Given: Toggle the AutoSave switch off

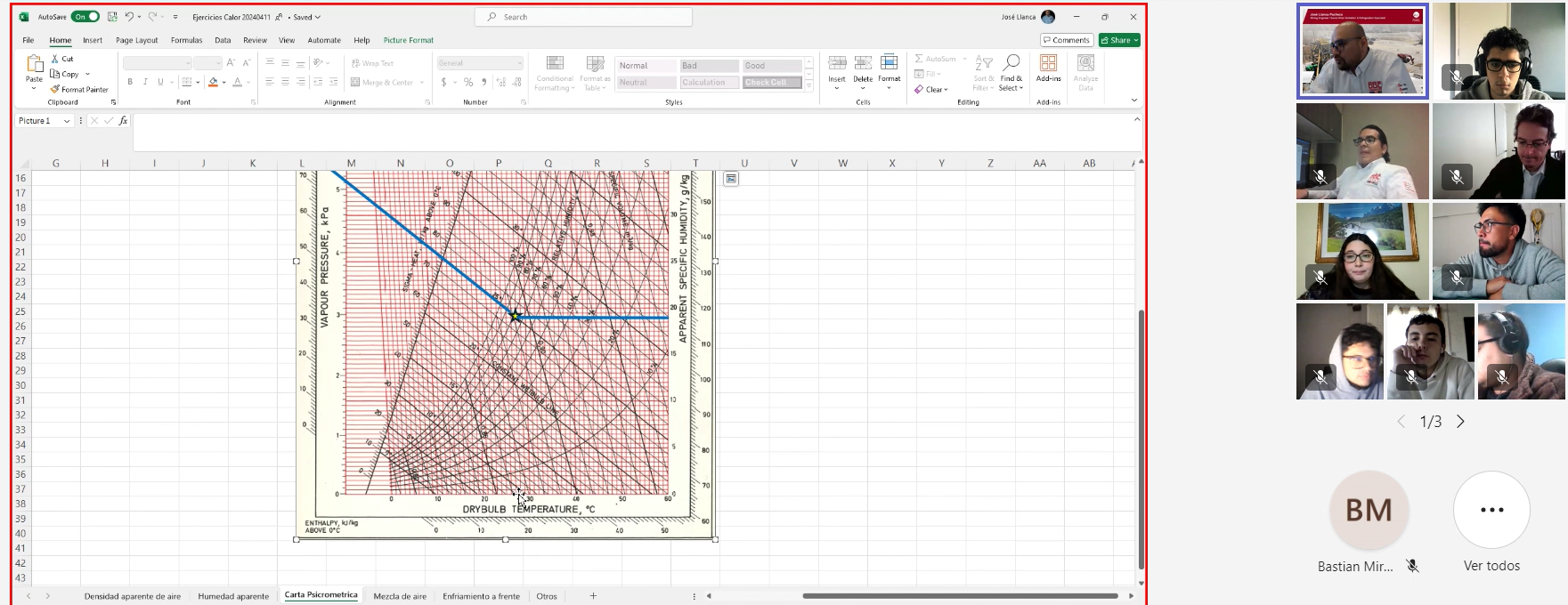Looking at the screenshot, I should click(x=85, y=17).
